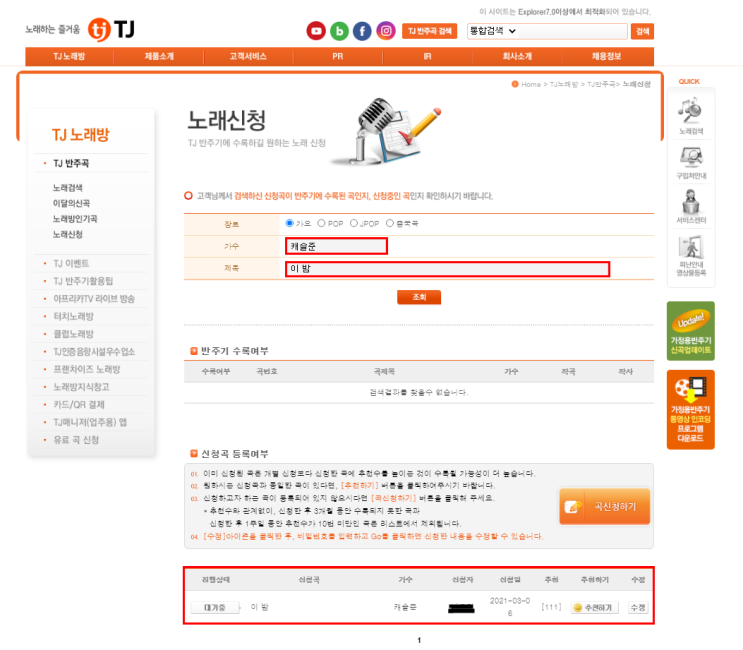Open the TJ노래방 menu
743x650 pixels.
coord(69,56)
